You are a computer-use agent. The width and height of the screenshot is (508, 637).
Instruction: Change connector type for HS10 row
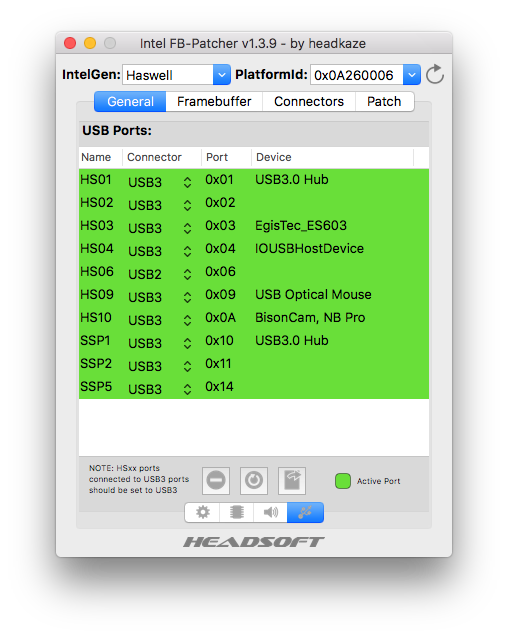click(x=187, y=320)
